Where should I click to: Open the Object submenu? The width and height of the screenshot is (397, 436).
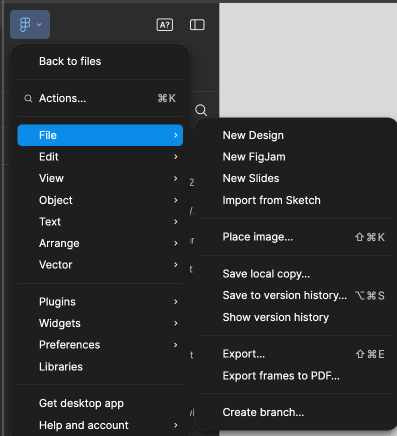(x=100, y=200)
